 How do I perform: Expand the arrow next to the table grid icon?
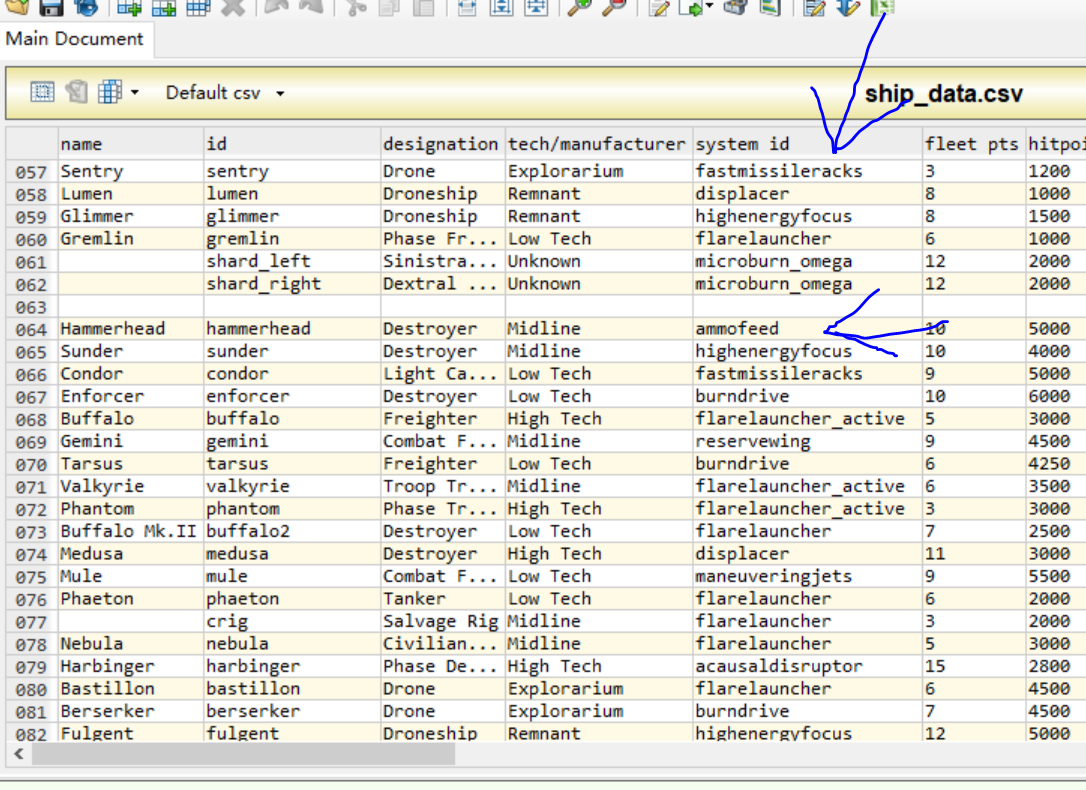click(x=134, y=94)
